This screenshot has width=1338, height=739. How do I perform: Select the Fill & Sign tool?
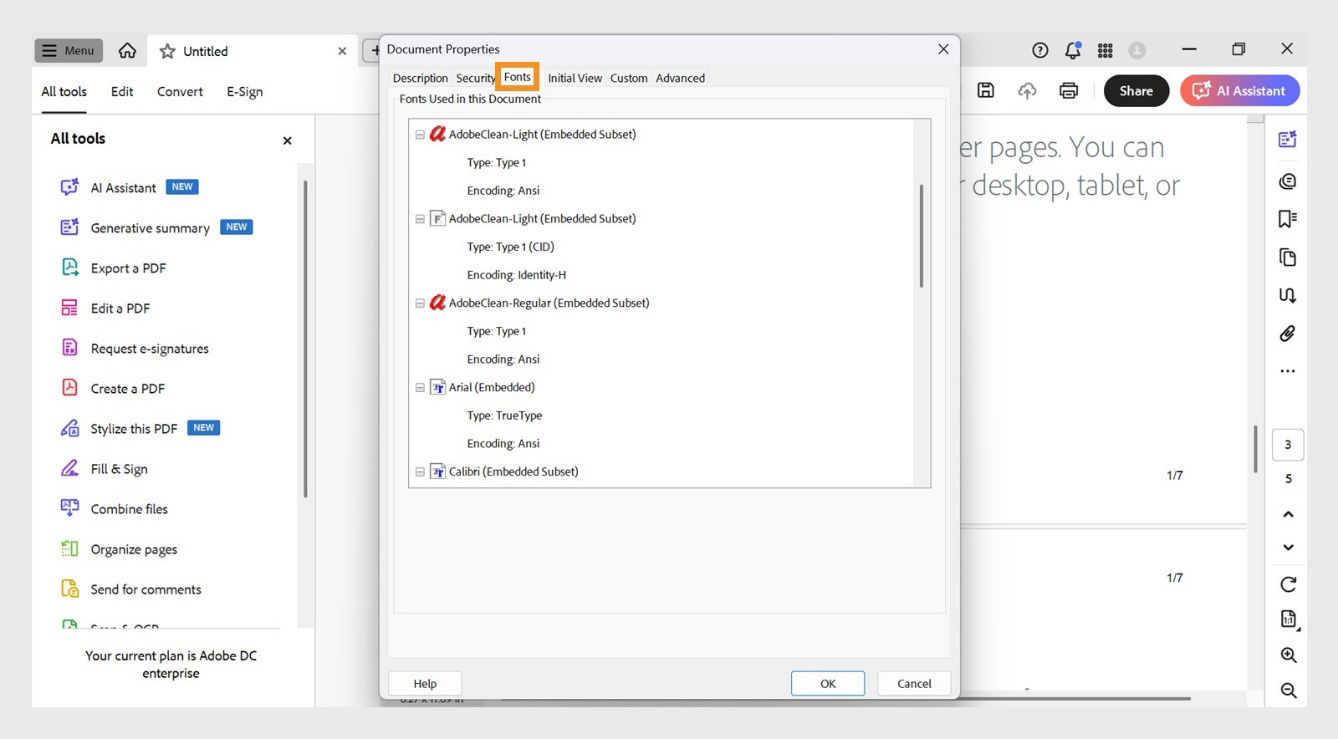119,468
